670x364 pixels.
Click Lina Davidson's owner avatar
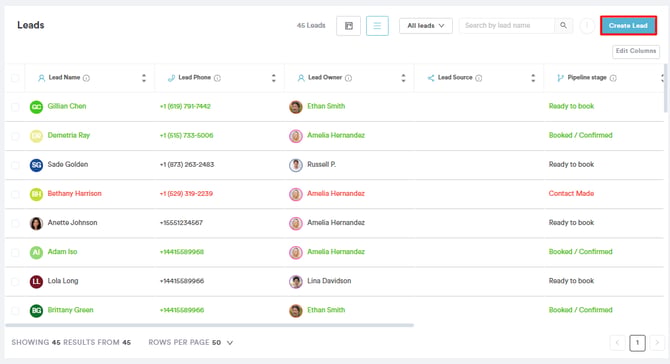coord(296,281)
